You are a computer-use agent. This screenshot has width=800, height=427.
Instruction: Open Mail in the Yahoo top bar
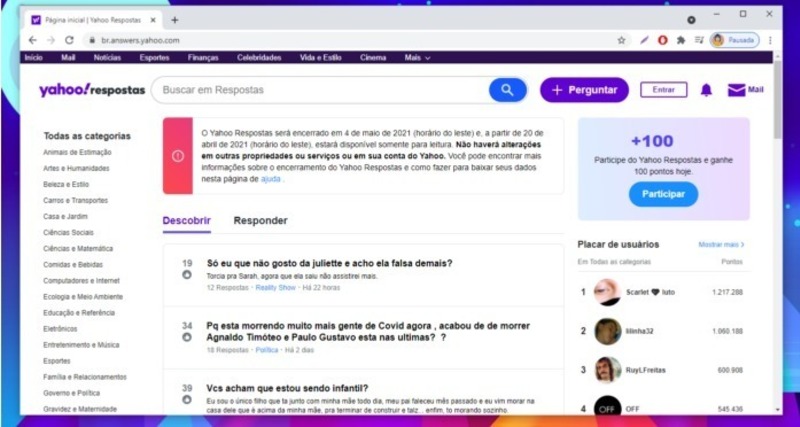click(68, 58)
